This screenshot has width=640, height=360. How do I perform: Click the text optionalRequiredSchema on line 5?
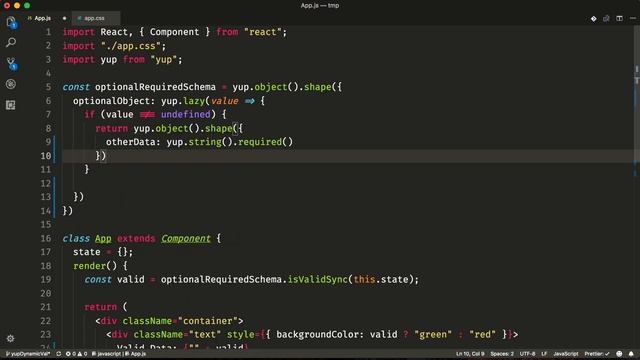155,87
